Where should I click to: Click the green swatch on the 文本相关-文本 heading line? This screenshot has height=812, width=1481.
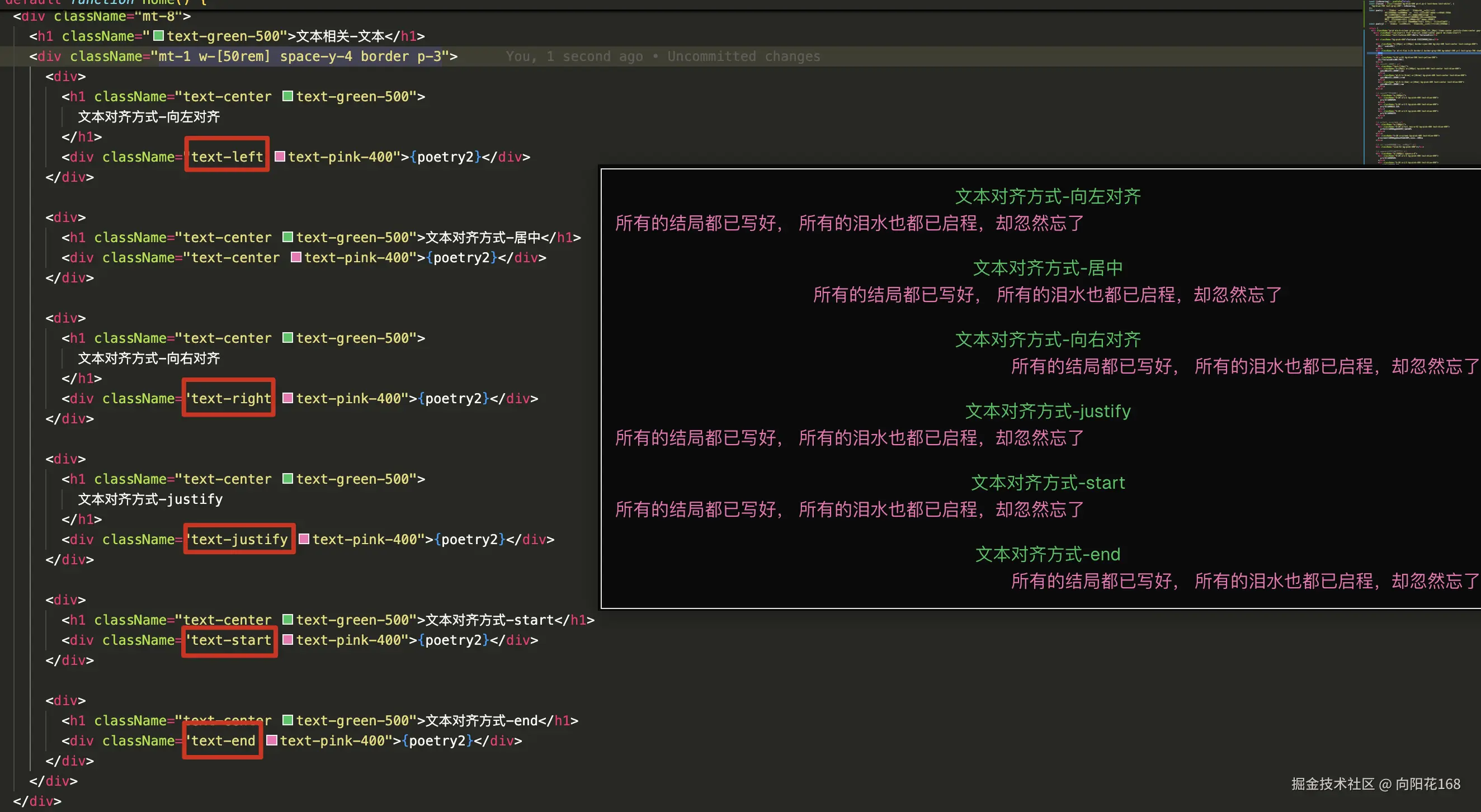coord(159,36)
